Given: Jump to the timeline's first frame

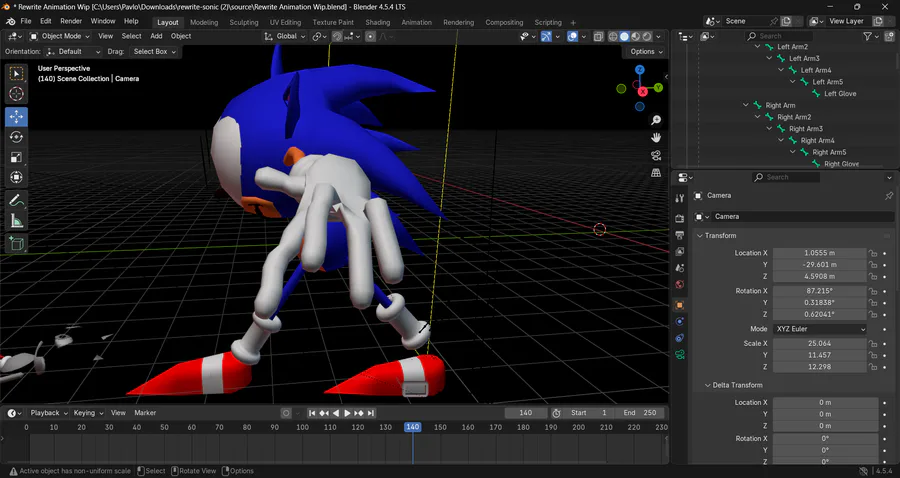Looking at the screenshot, I should 312,413.
